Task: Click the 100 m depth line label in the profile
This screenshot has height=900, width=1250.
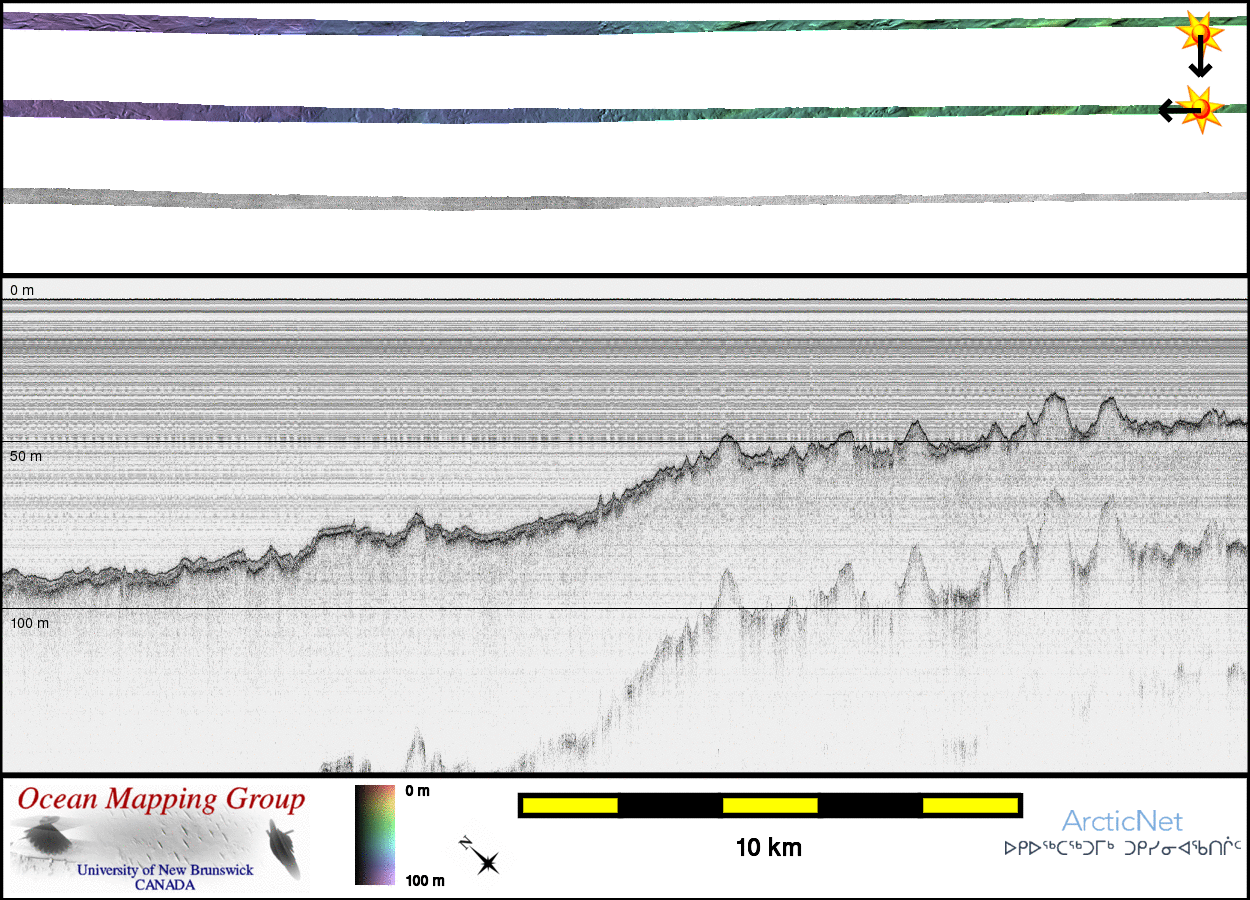Action: pyautogui.click(x=29, y=623)
